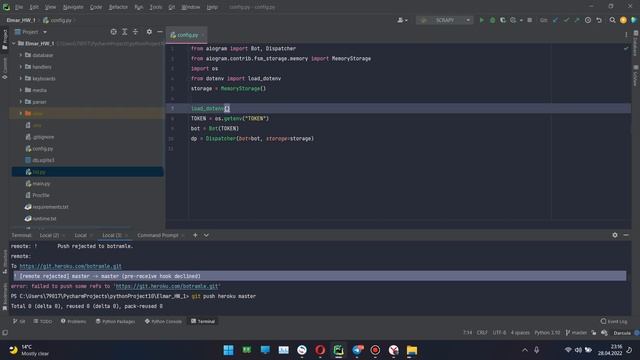Expand the keyboards folder
Viewport: 640px width, 360px height.
[x=21, y=78]
